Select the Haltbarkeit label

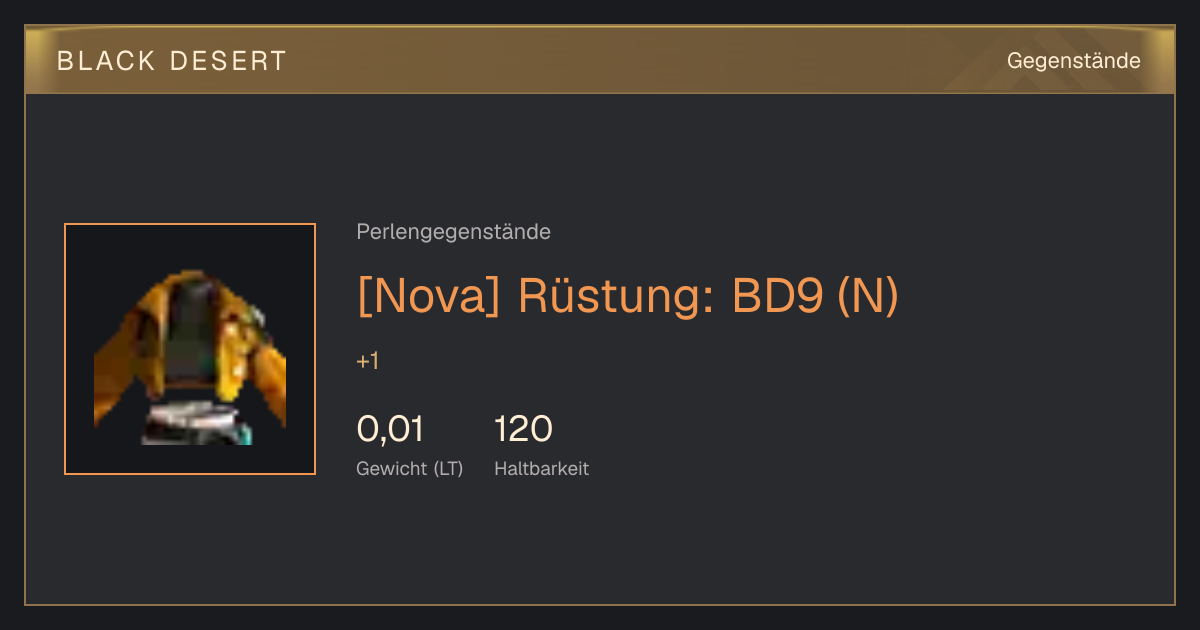click(x=541, y=468)
